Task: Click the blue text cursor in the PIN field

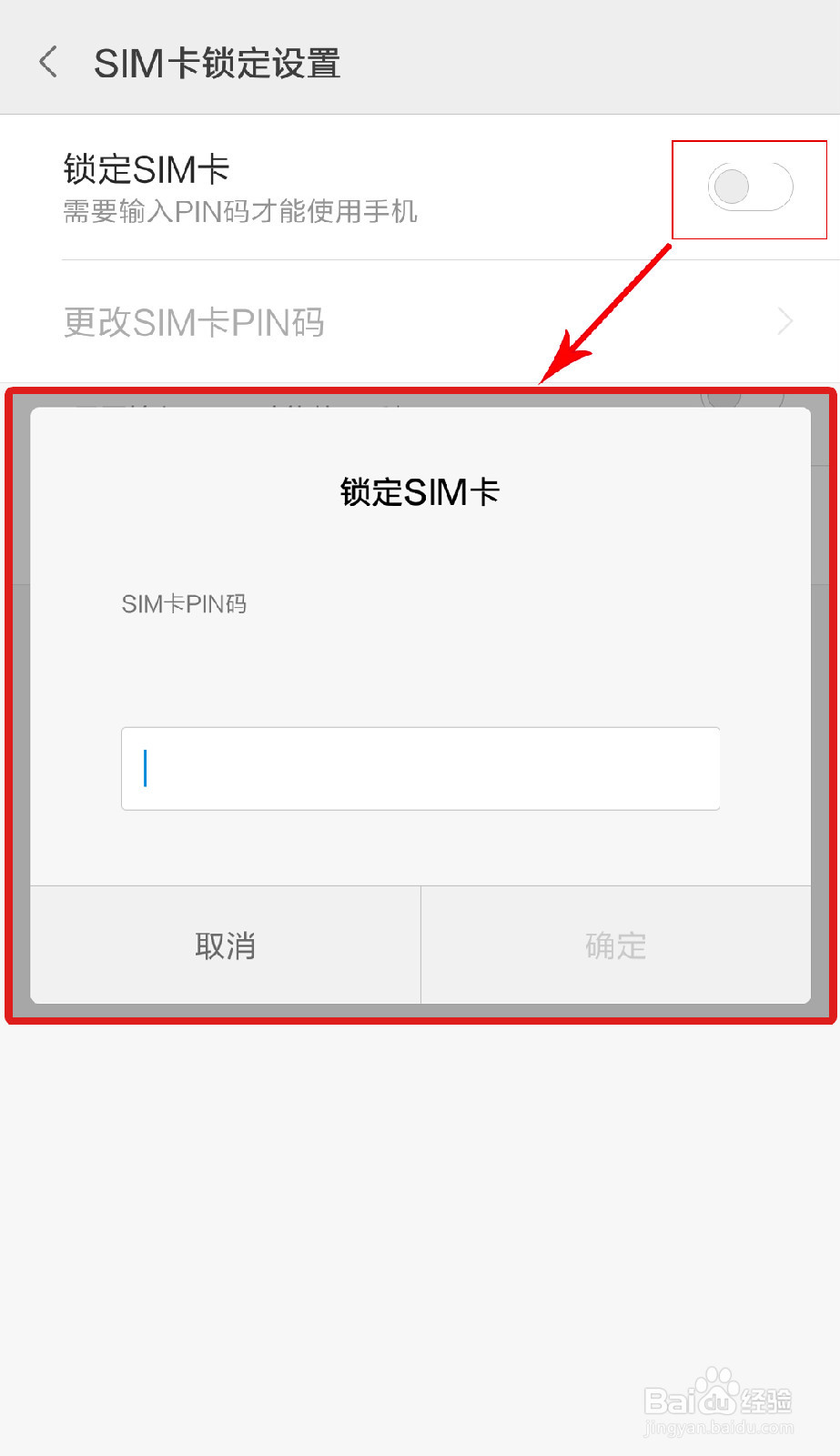Action: point(146,768)
